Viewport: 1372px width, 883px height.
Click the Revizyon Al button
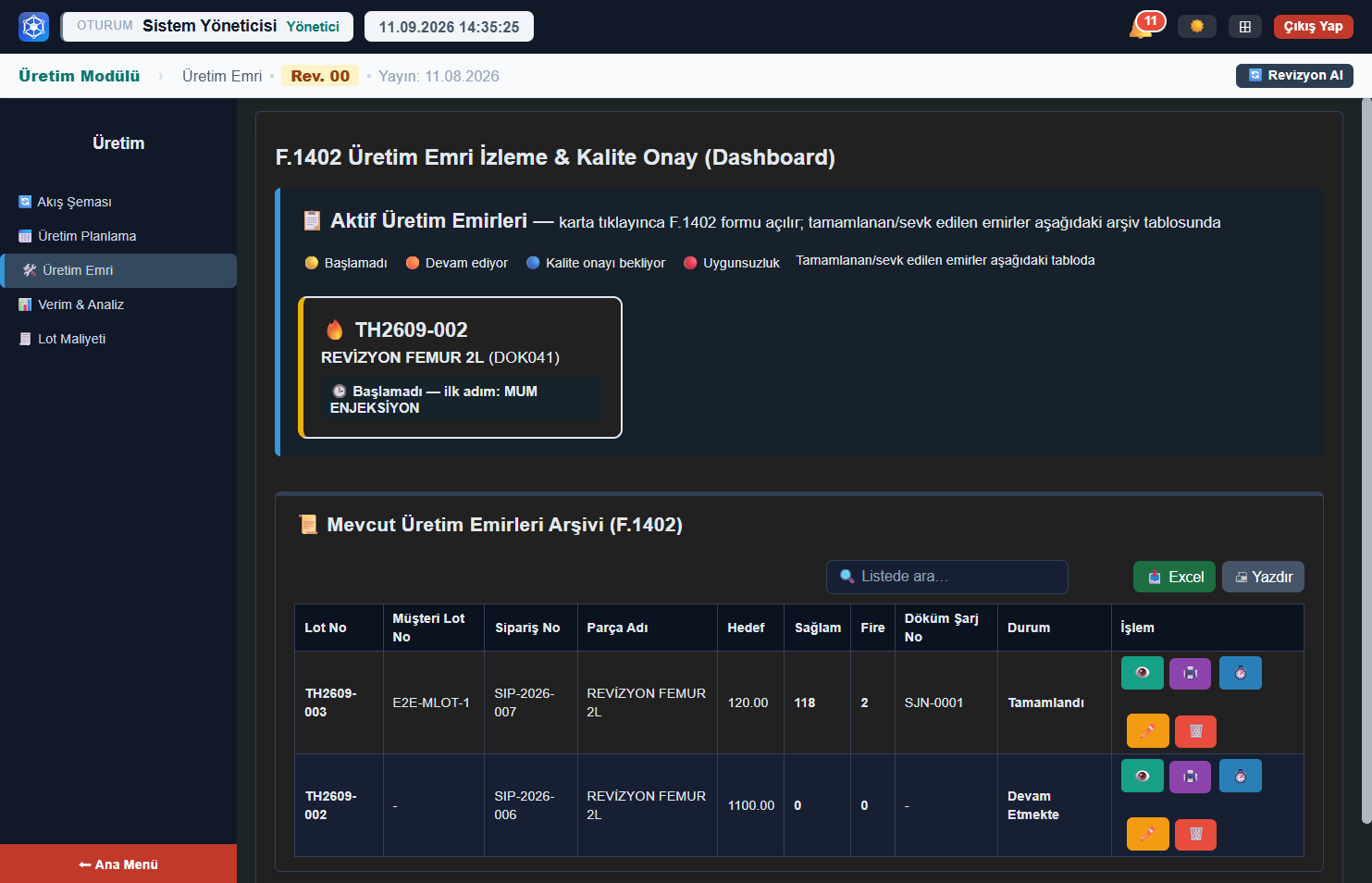point(1294,75)
